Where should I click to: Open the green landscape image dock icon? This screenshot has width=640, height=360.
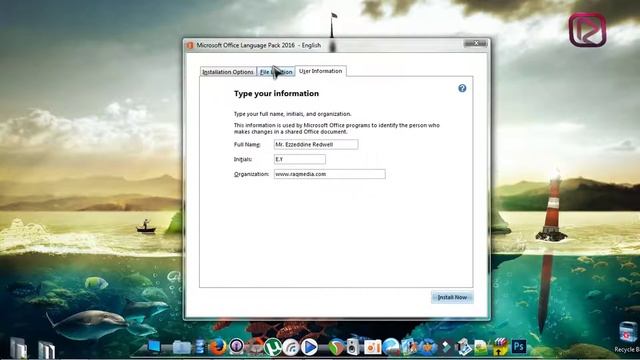pyautogui.click(x=481, y=348)
